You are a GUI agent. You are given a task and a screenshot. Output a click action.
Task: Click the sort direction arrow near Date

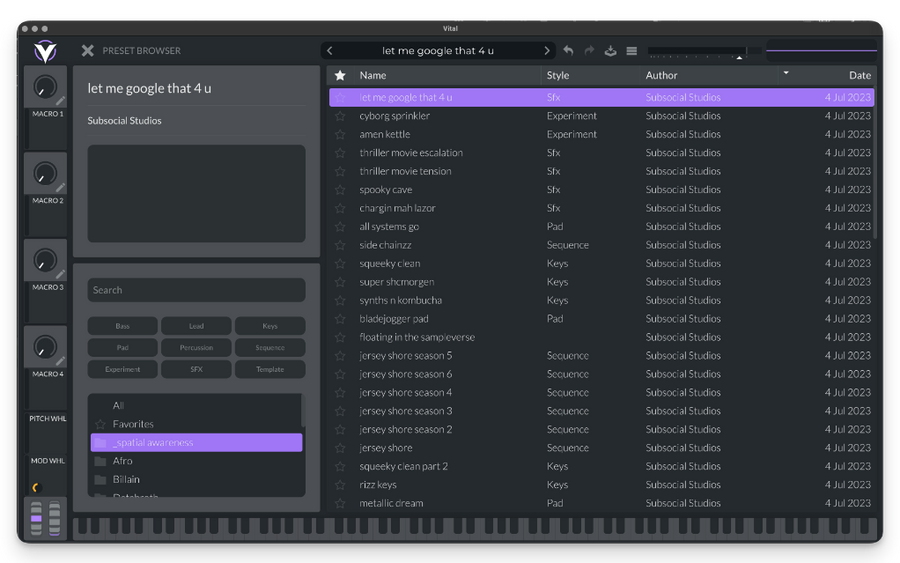(786, 73)
